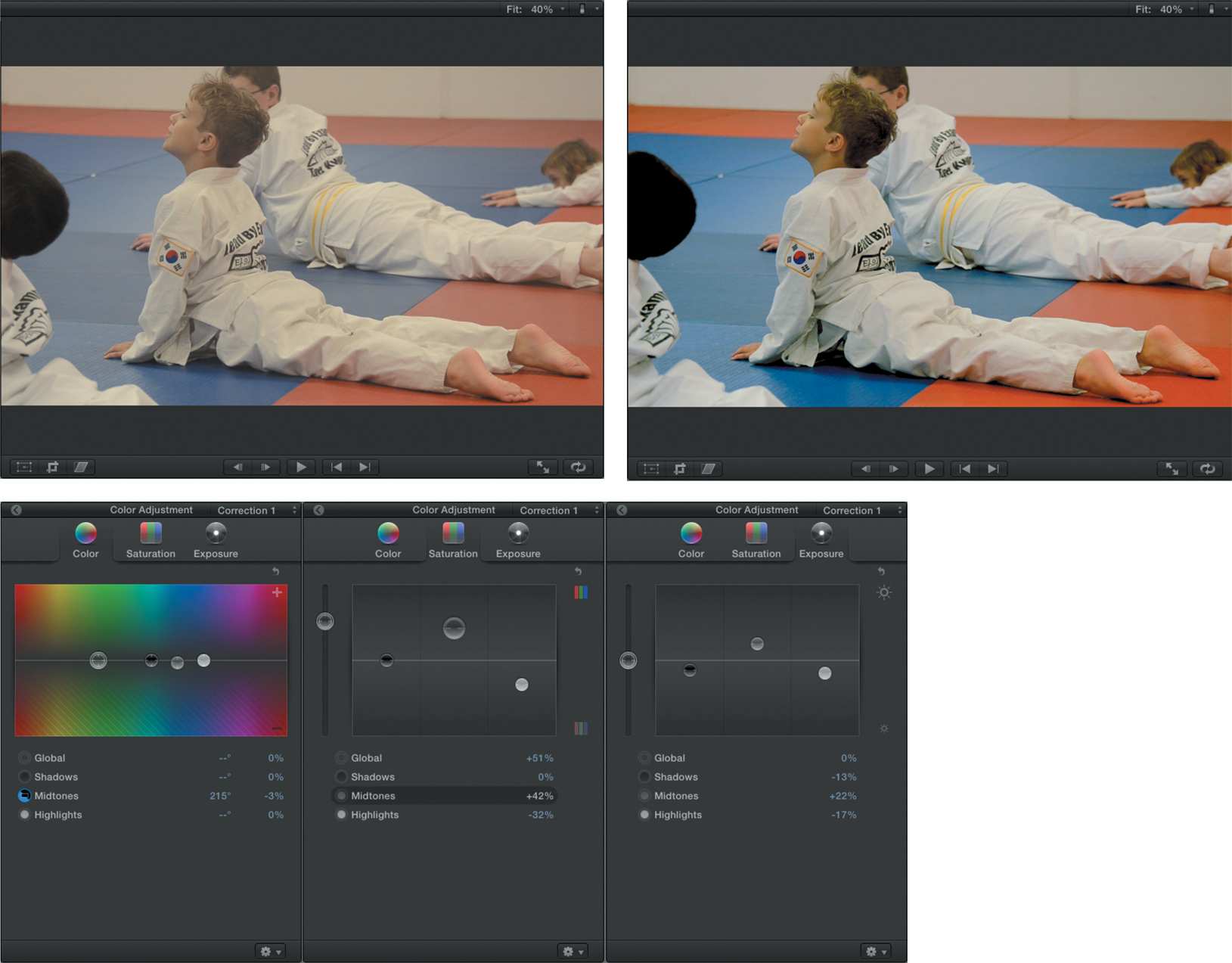Select Midtones radio in Color panel

tap(24, 795)
